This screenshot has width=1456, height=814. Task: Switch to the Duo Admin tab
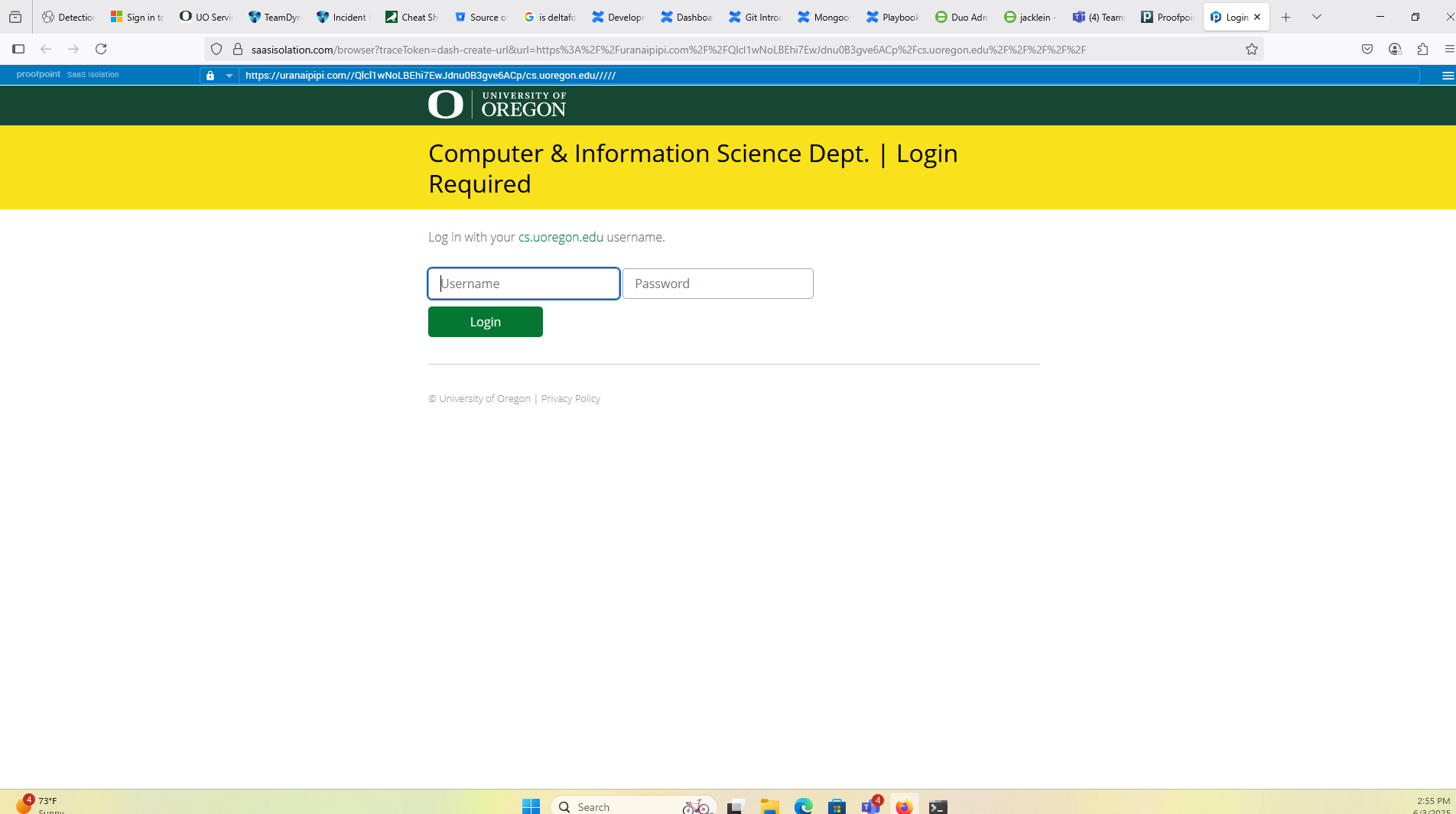(x=961, y=17)
